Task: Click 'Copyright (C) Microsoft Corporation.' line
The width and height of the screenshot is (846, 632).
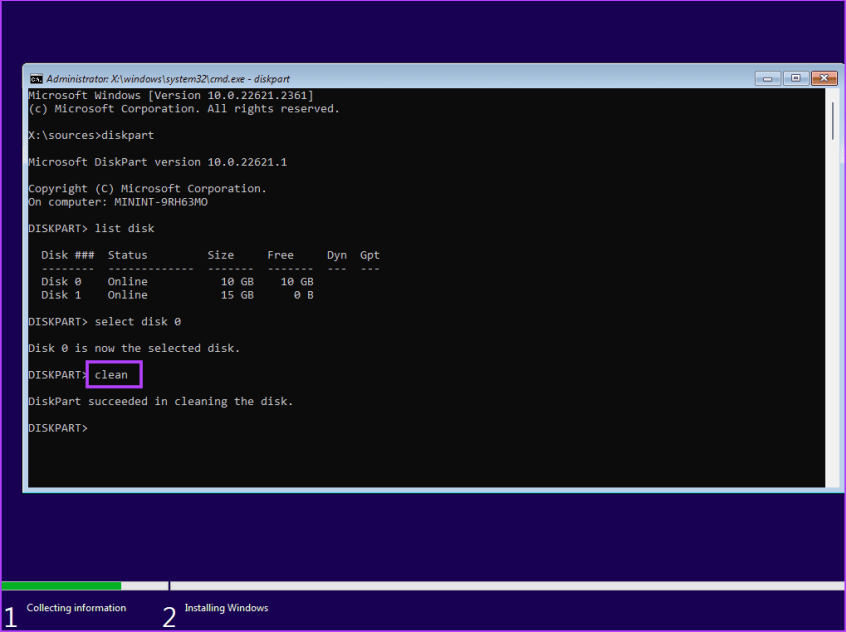Action: [x=147, y=189]
